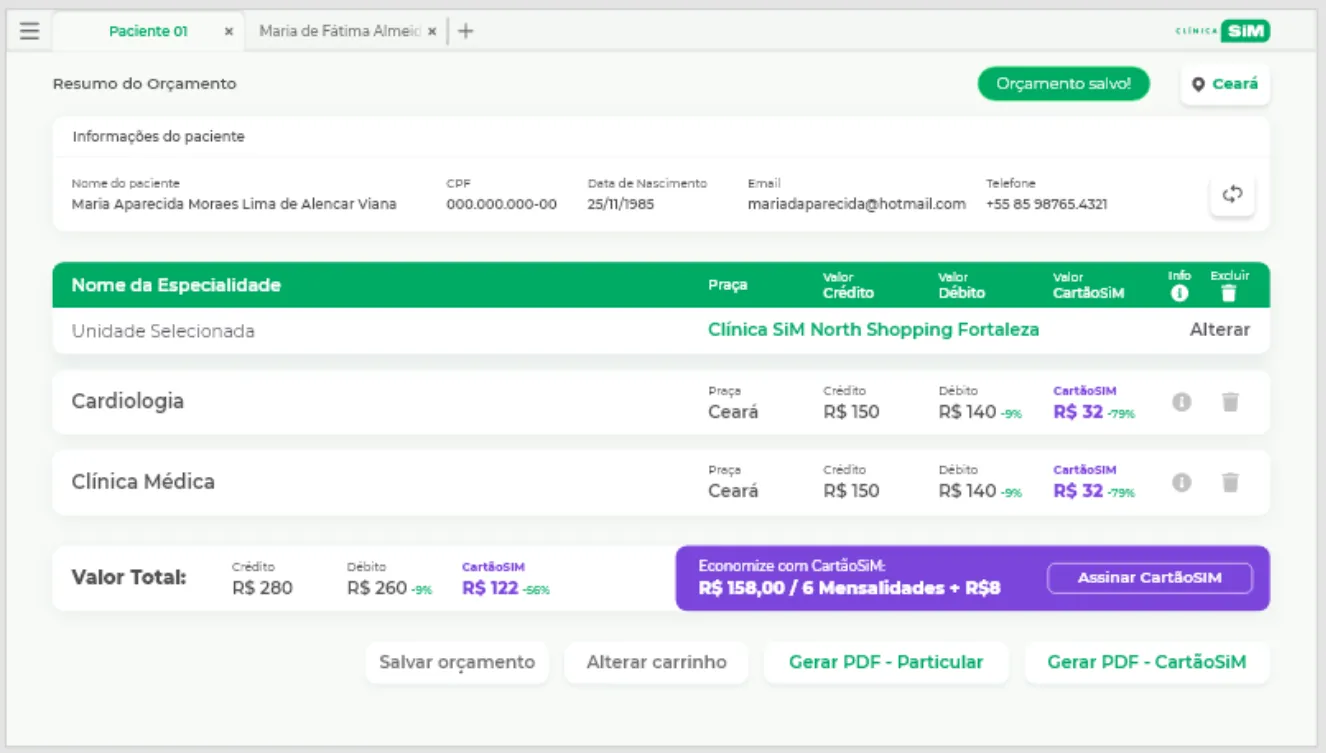Viewport: 1326px width, 753px height.
Task: Click Alterar to change selected unit
Action: (x=1219, y=330)
